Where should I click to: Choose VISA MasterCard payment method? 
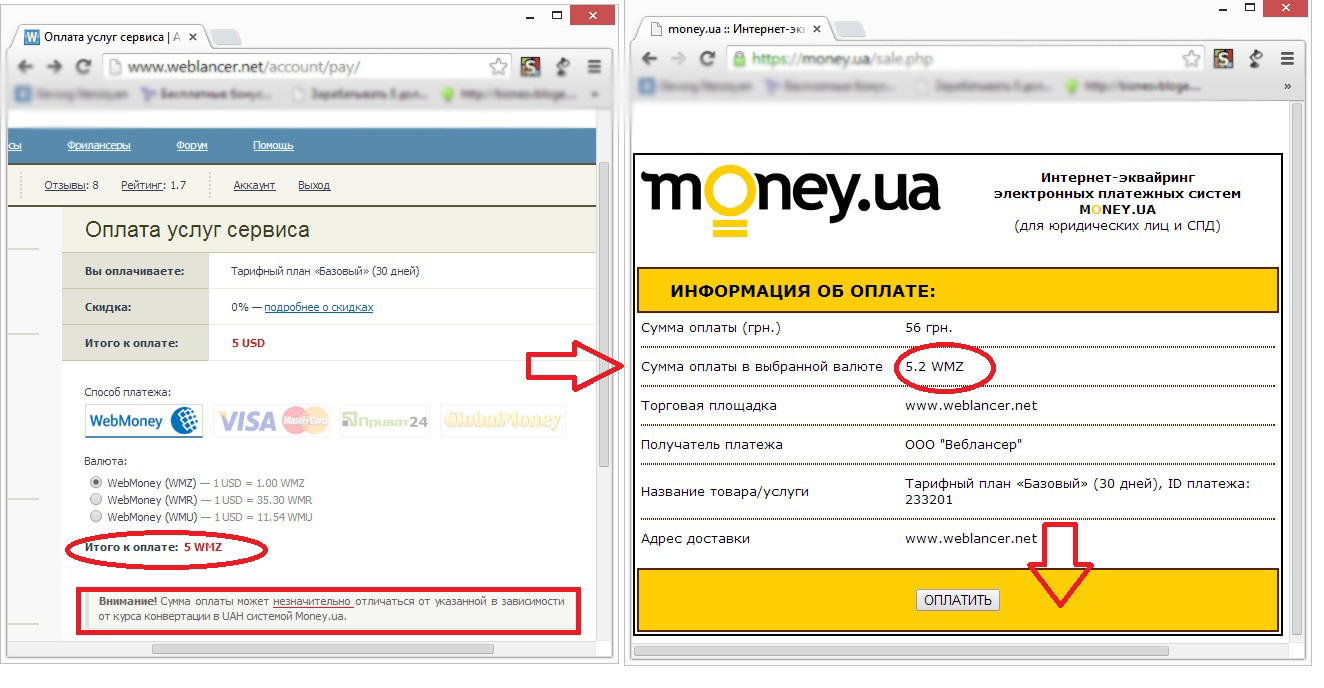coord(272,421)
